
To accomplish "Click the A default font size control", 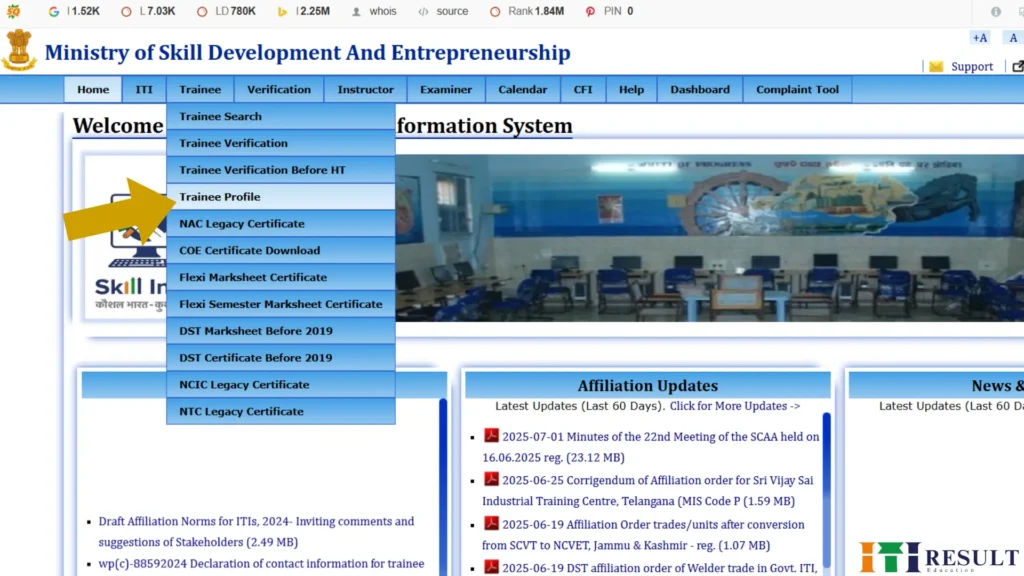I will pyautogui.click(x=1012, y=37).
